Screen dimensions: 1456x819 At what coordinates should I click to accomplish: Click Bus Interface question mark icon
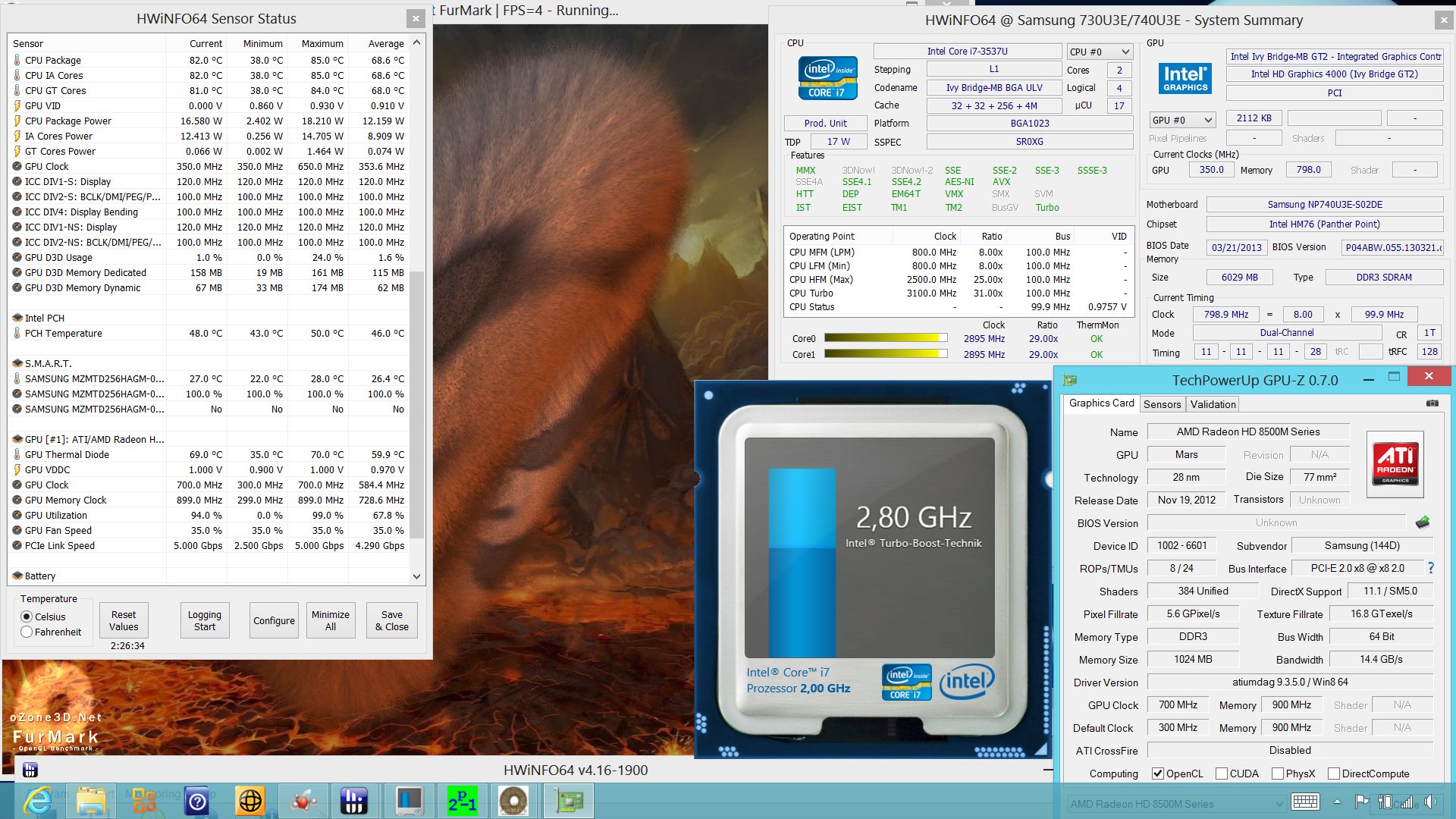click(1430, 568)
